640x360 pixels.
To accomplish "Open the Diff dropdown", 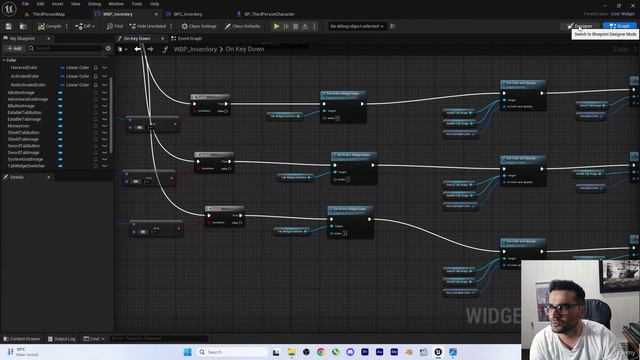I will click(x=85, y=26).
